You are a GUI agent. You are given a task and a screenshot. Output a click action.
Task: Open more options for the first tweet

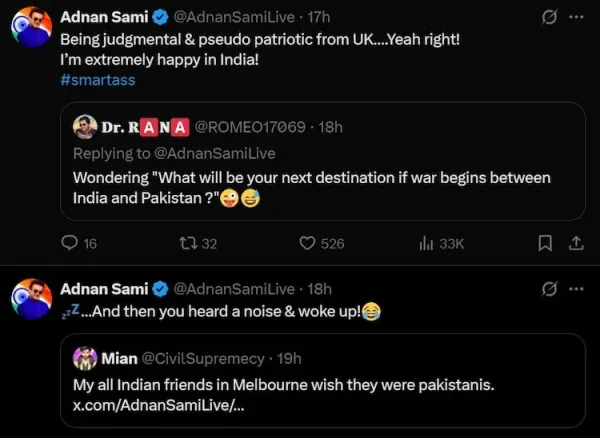point(576,18)
